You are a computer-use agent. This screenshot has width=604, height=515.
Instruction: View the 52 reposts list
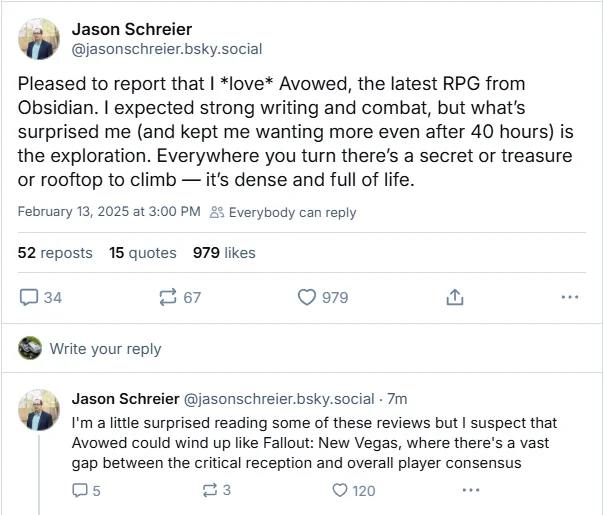tap(55, 253)
